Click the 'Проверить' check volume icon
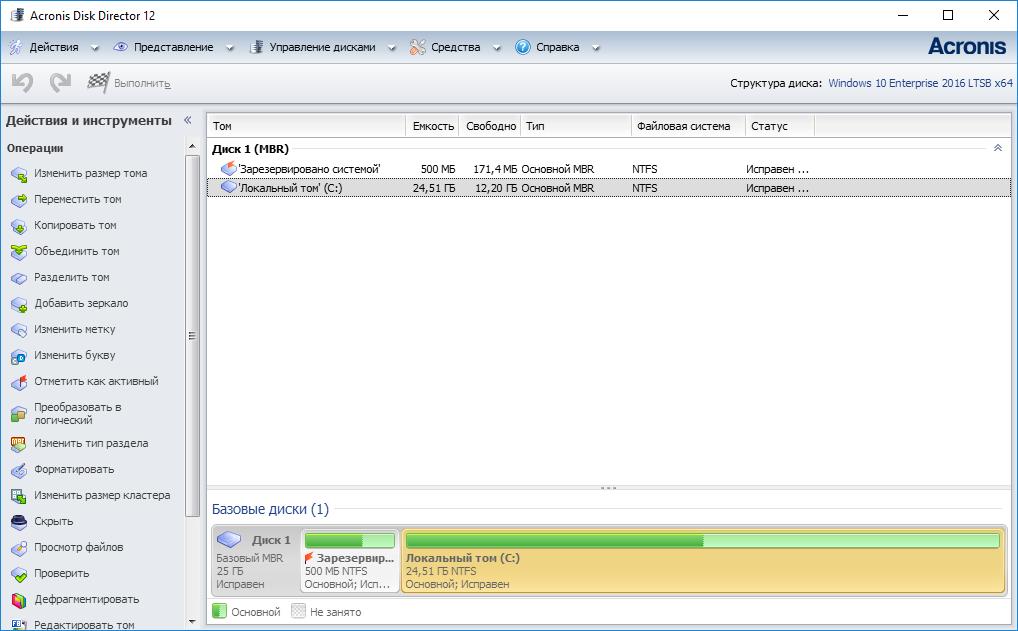 18,574
